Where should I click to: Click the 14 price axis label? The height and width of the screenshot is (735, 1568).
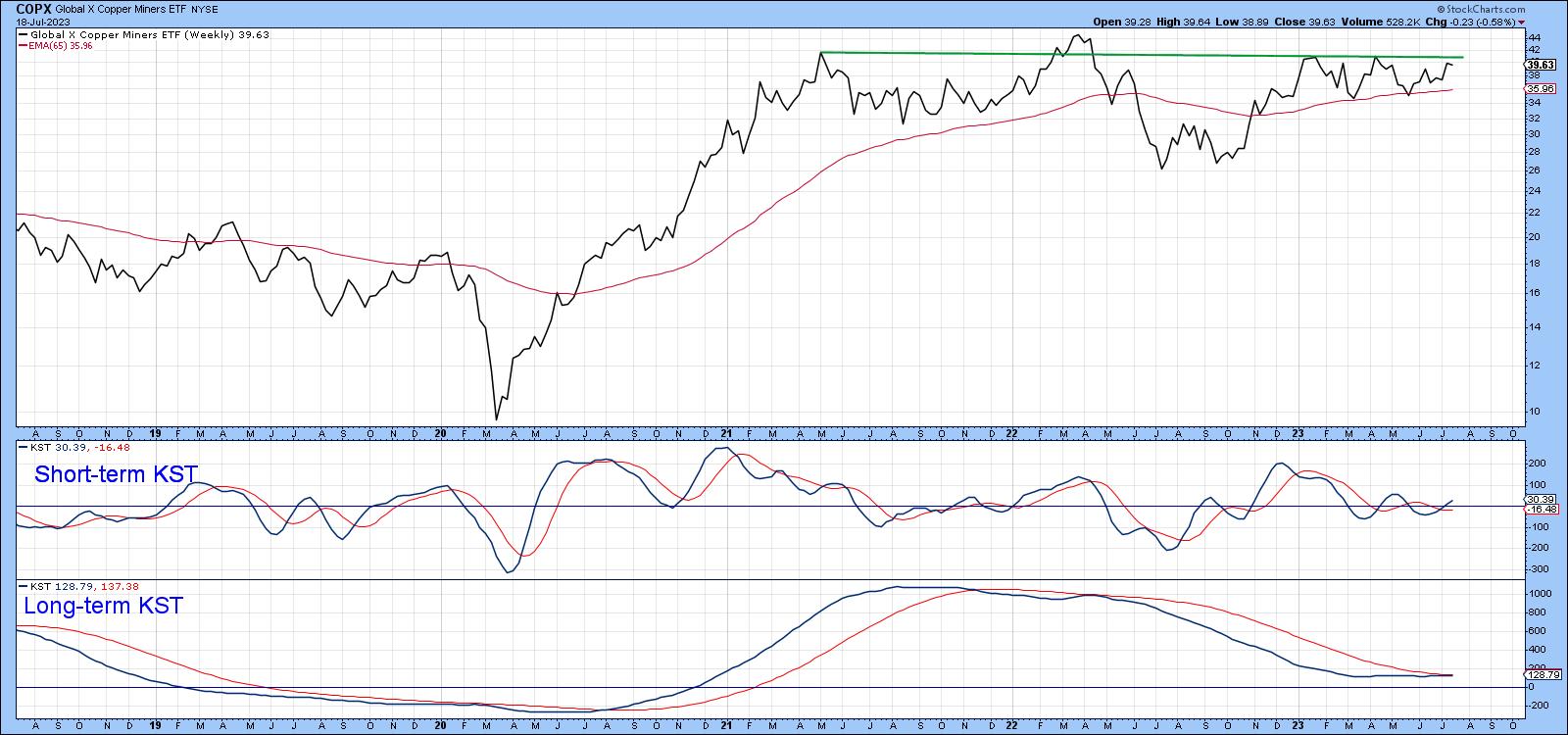pyautogui.click(x=1535, y=327)
